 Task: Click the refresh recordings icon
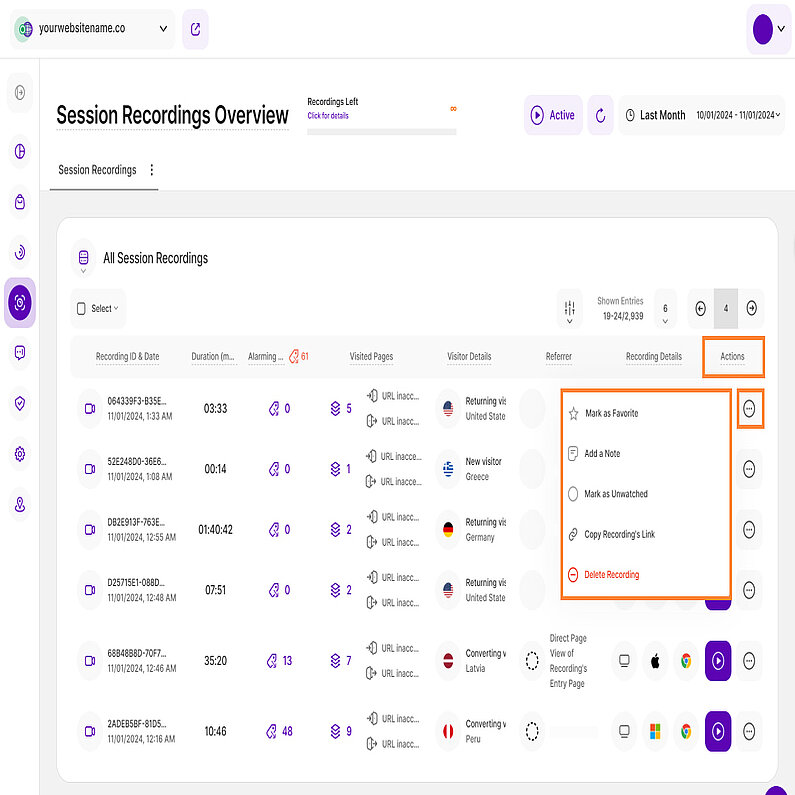coord(600,115)
